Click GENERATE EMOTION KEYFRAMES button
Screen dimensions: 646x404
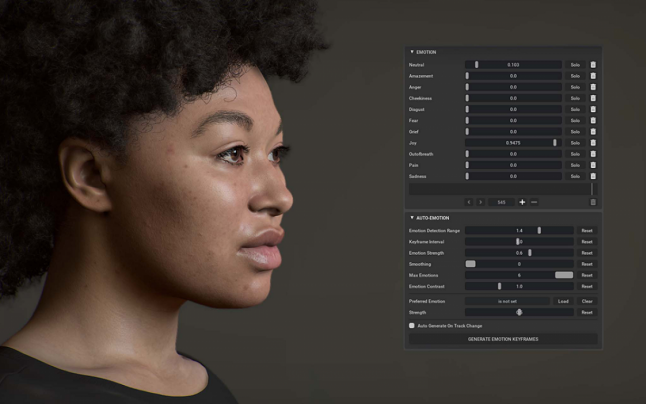point(503,339)
